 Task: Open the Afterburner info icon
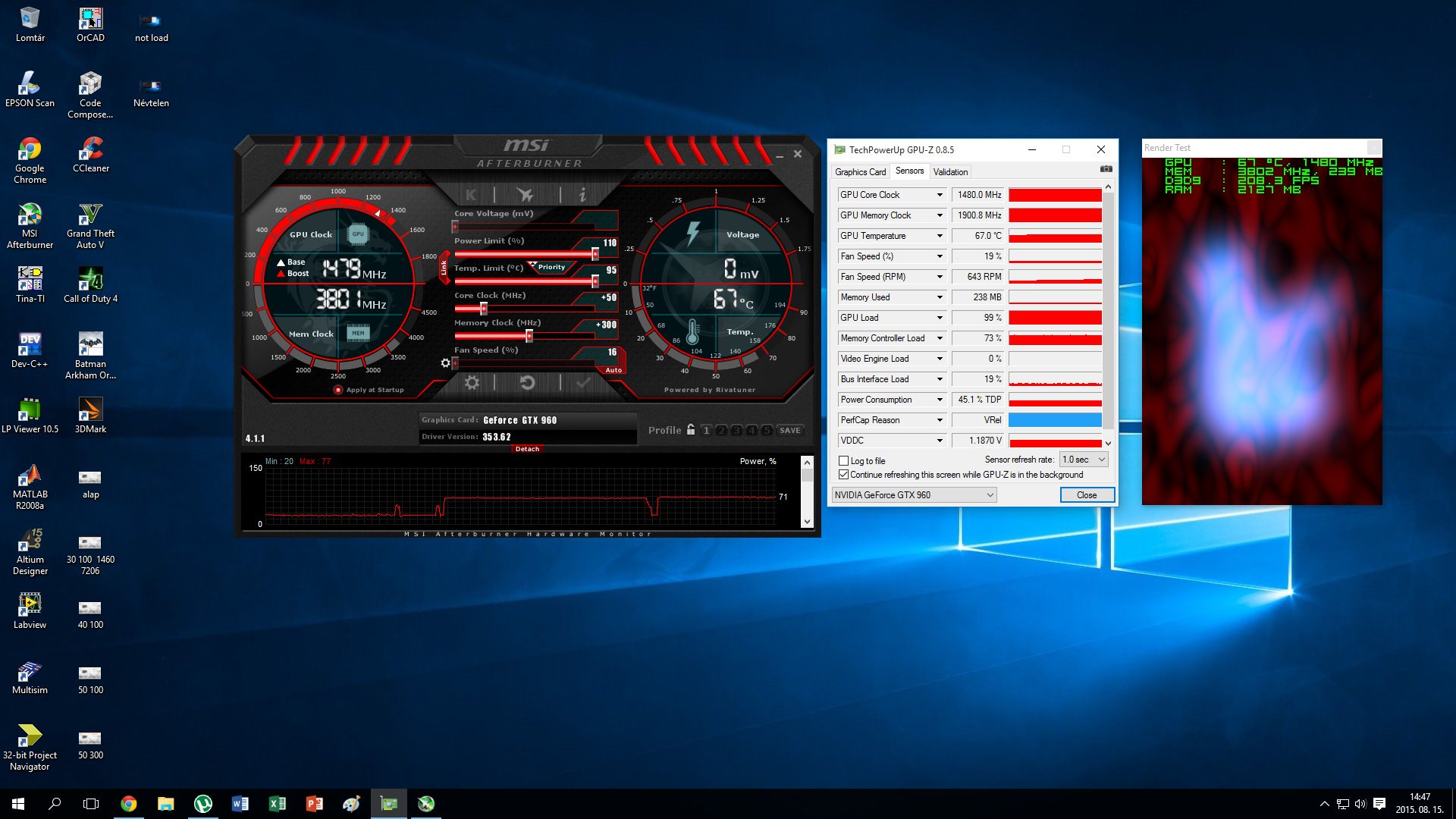(582, 195)
